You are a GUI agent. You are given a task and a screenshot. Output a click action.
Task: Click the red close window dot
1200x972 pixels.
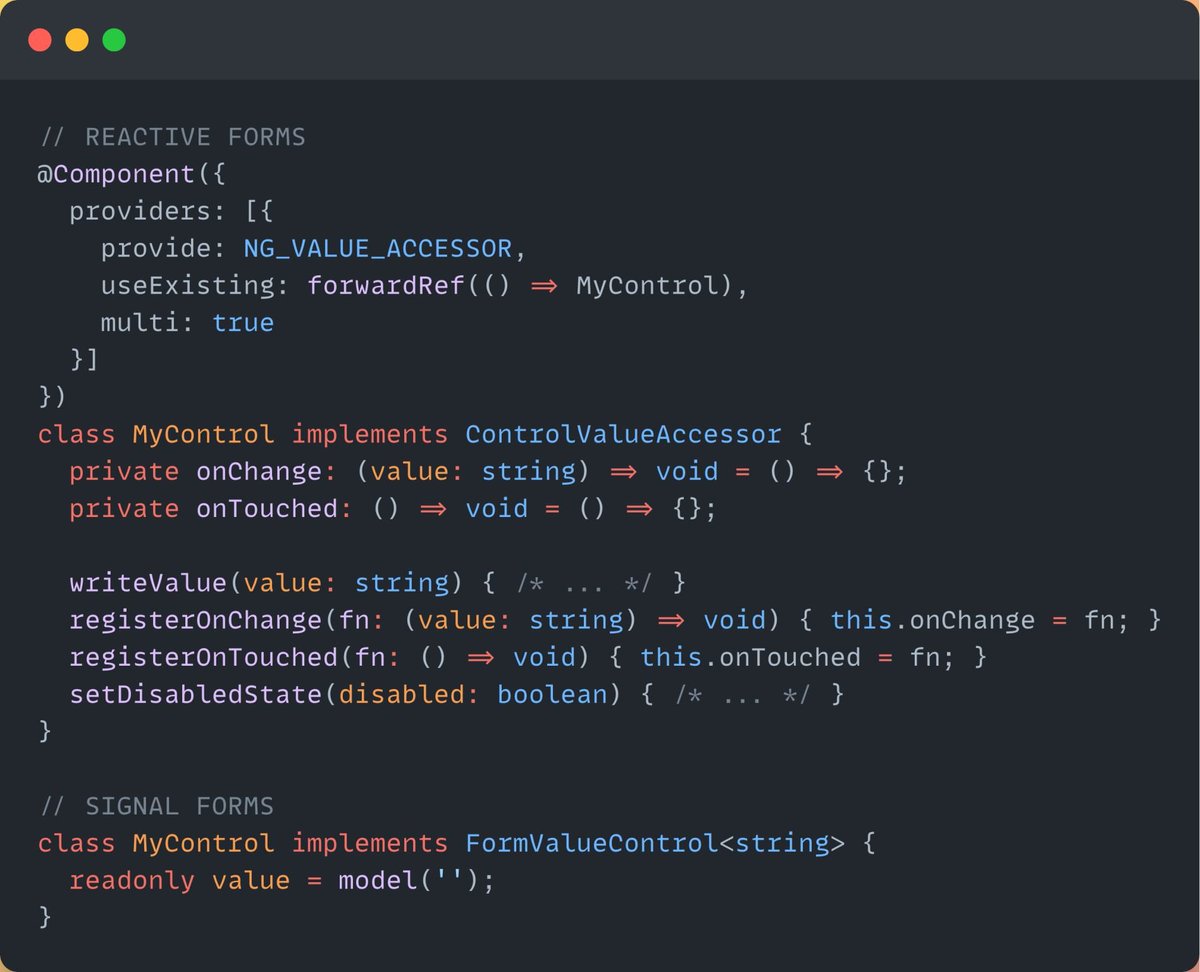click(x=40, y=40)
